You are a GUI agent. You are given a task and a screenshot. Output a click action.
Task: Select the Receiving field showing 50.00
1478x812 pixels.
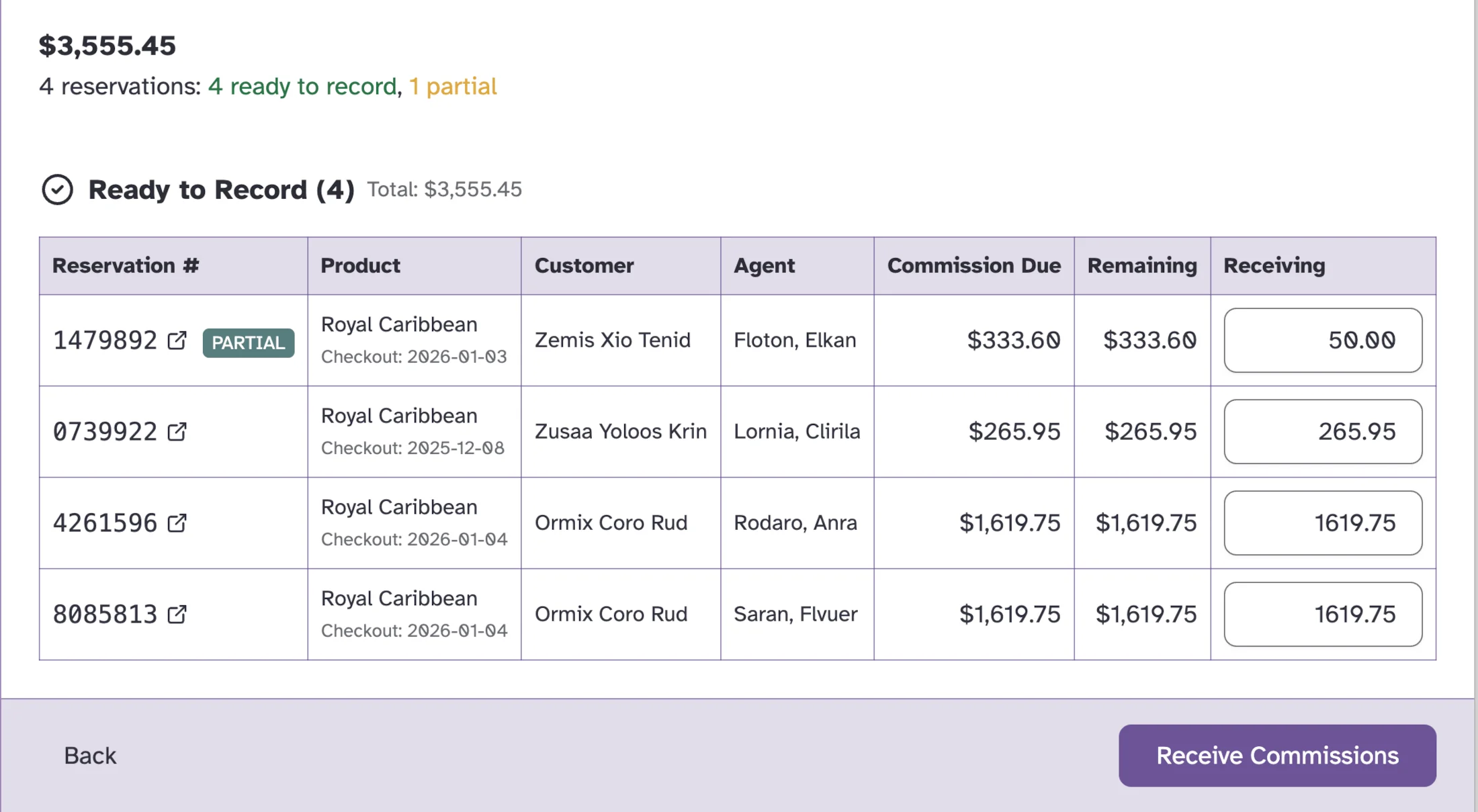click(x=1322, y=341)
